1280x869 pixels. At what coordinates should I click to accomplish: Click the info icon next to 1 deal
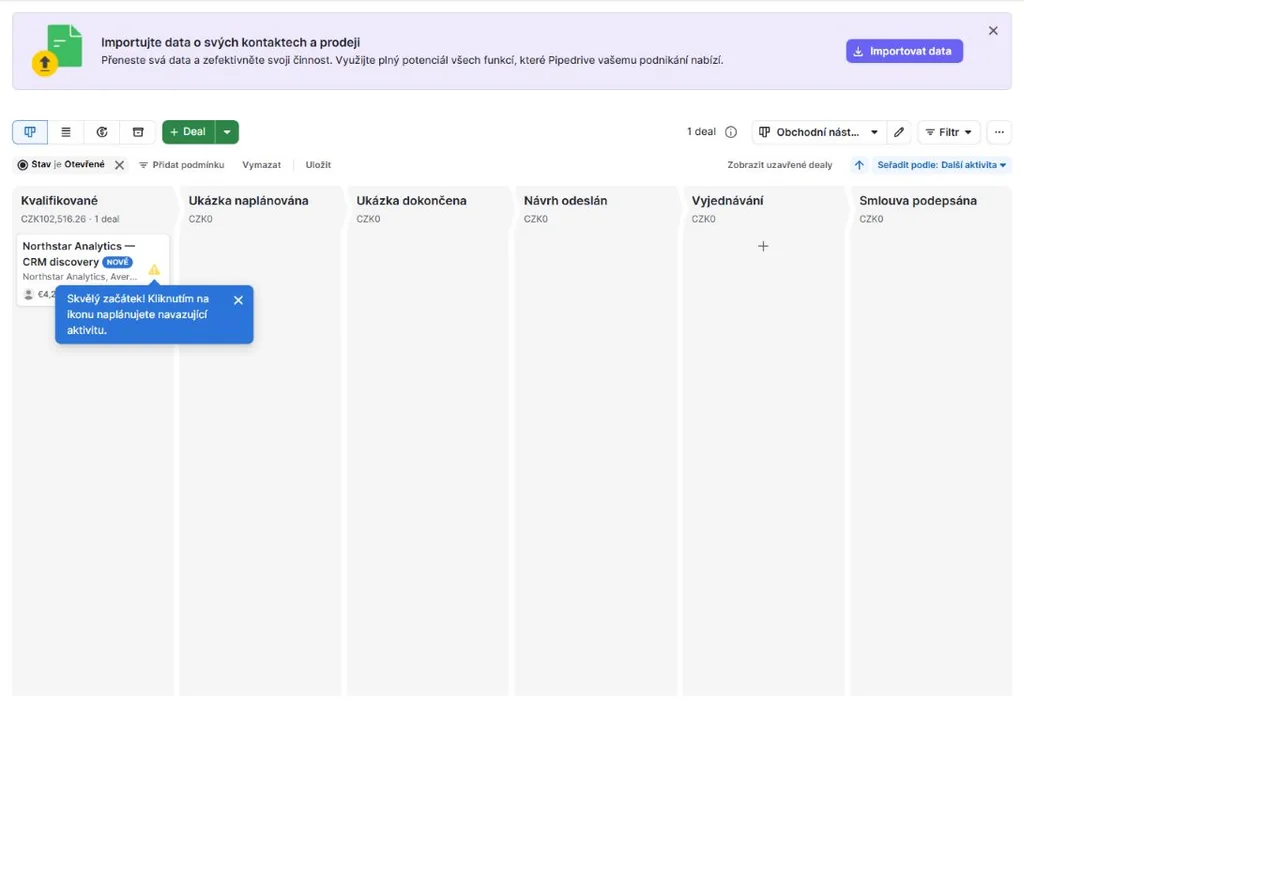click(x=731, y=132)
